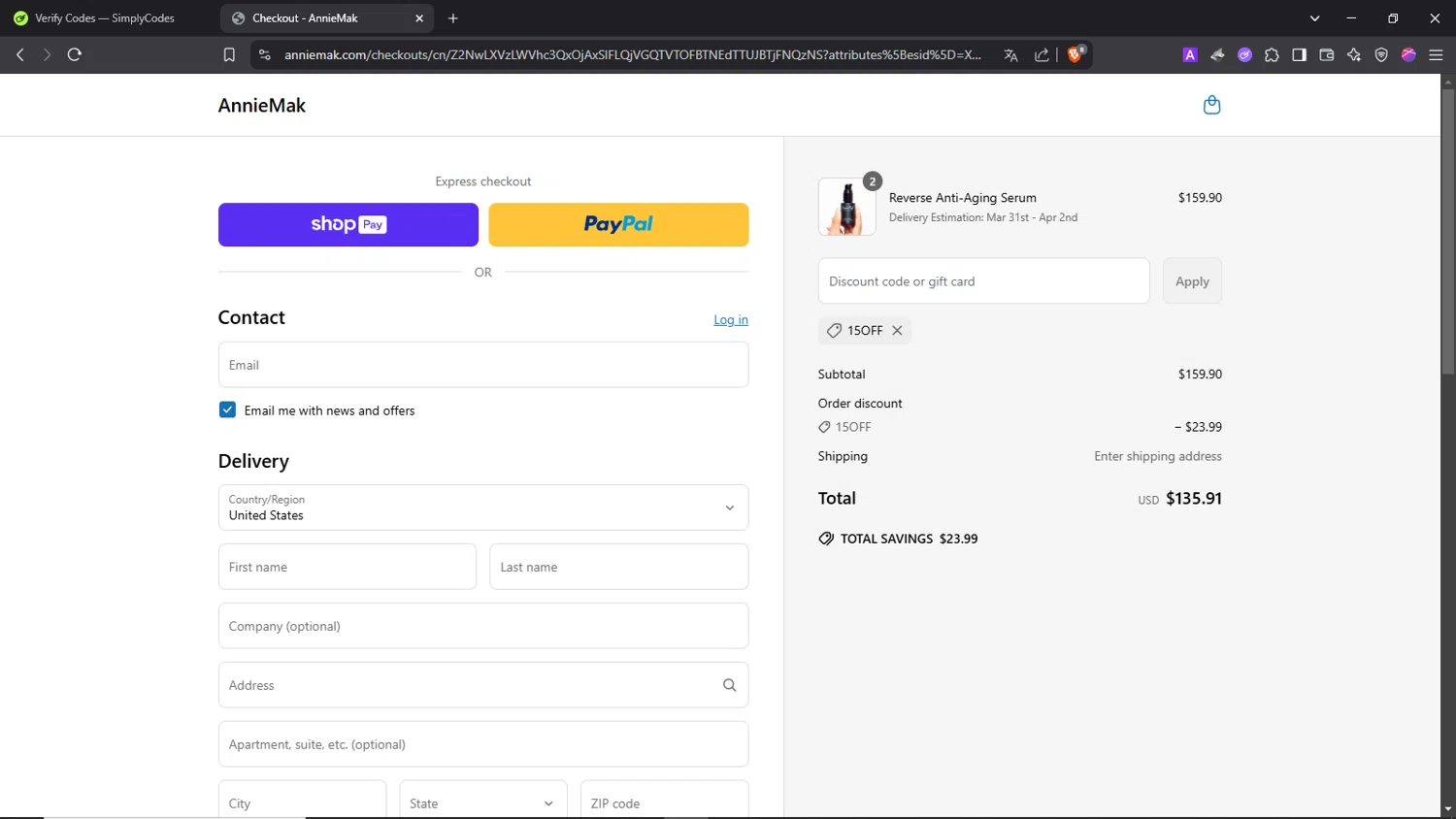Focus the First name field

(347, 567)
